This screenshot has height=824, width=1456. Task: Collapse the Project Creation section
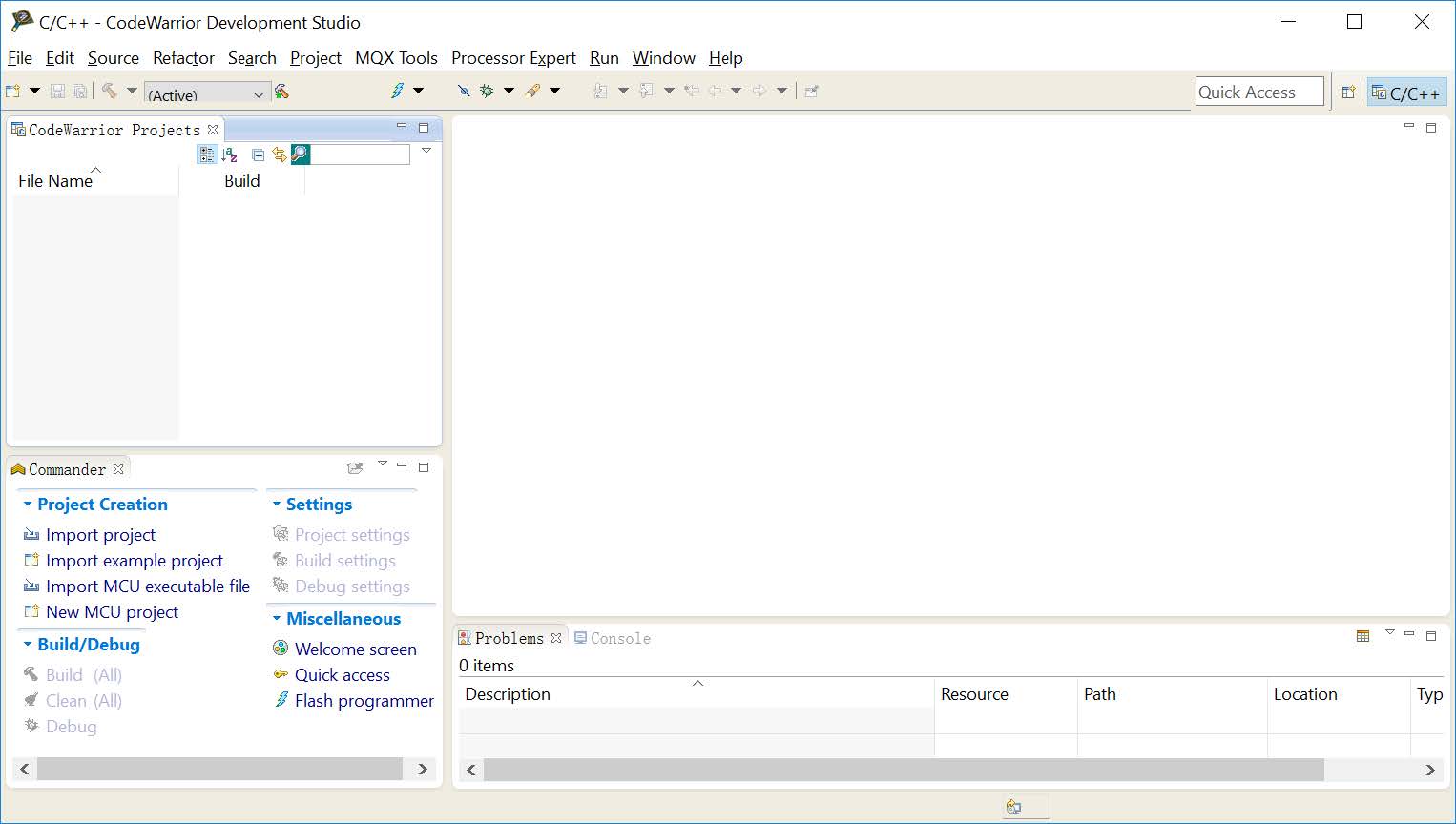(x=28, y=505)
